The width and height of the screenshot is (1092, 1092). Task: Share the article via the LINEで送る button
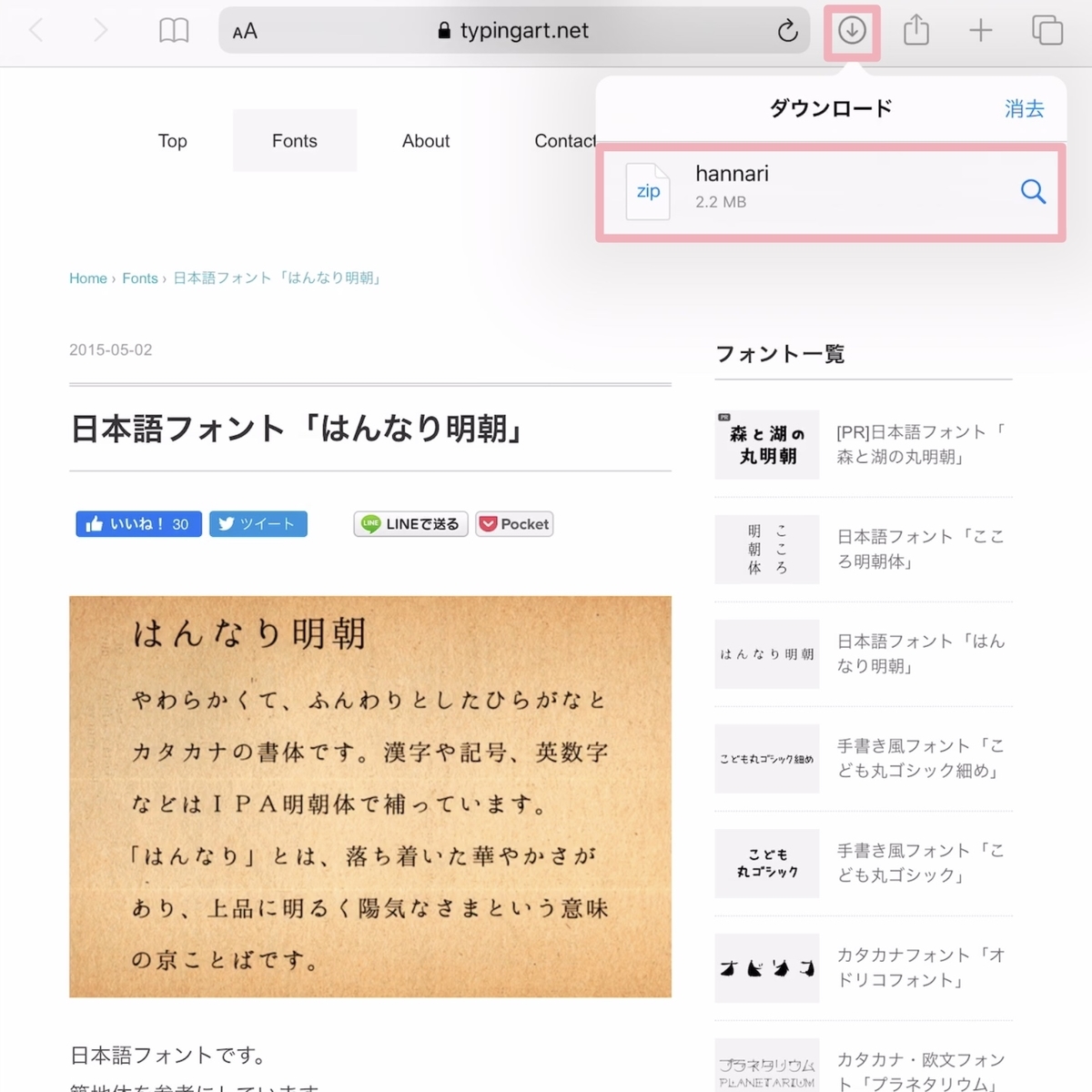(x=409, y=524)
